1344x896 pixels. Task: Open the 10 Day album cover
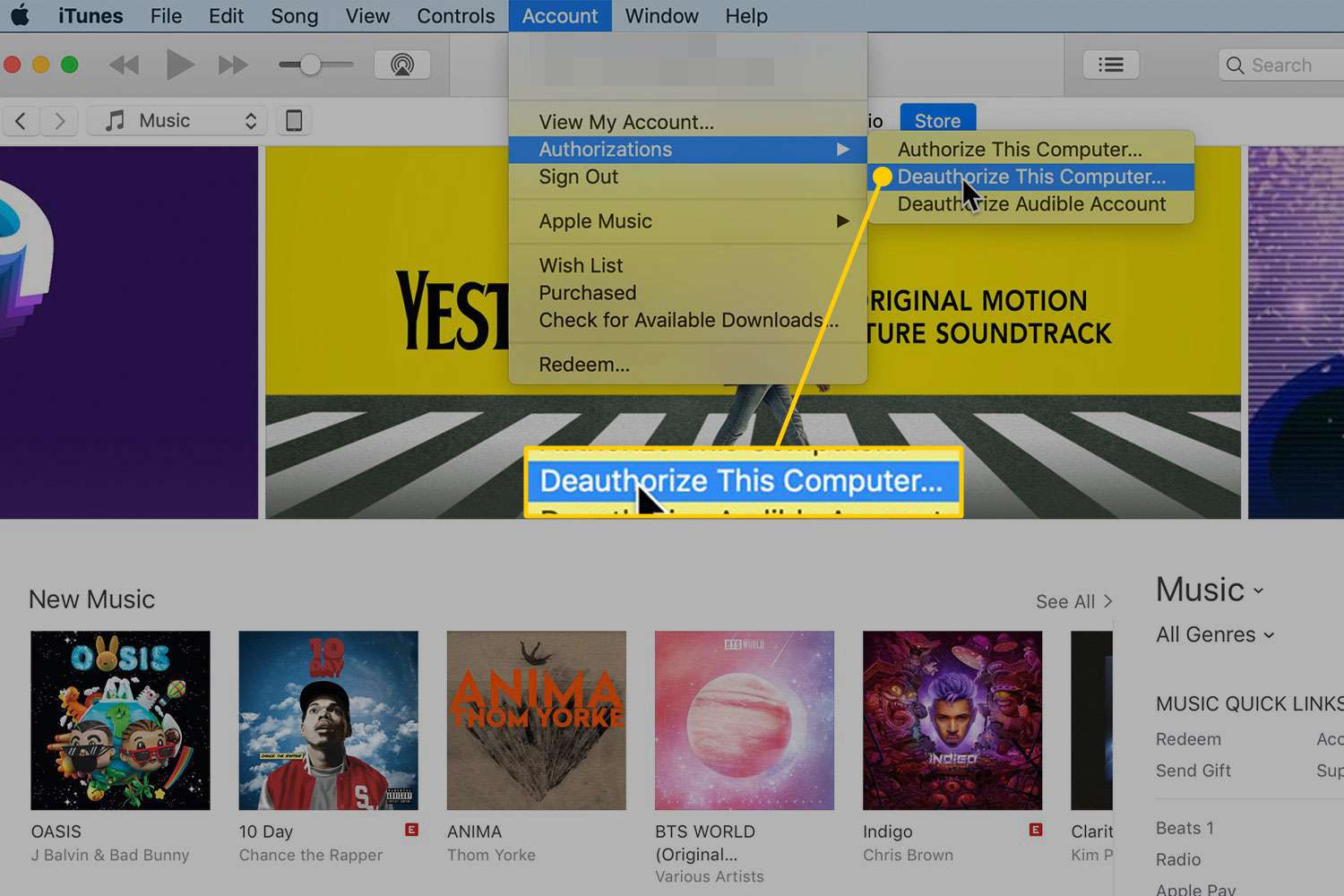tap(328, 720)
